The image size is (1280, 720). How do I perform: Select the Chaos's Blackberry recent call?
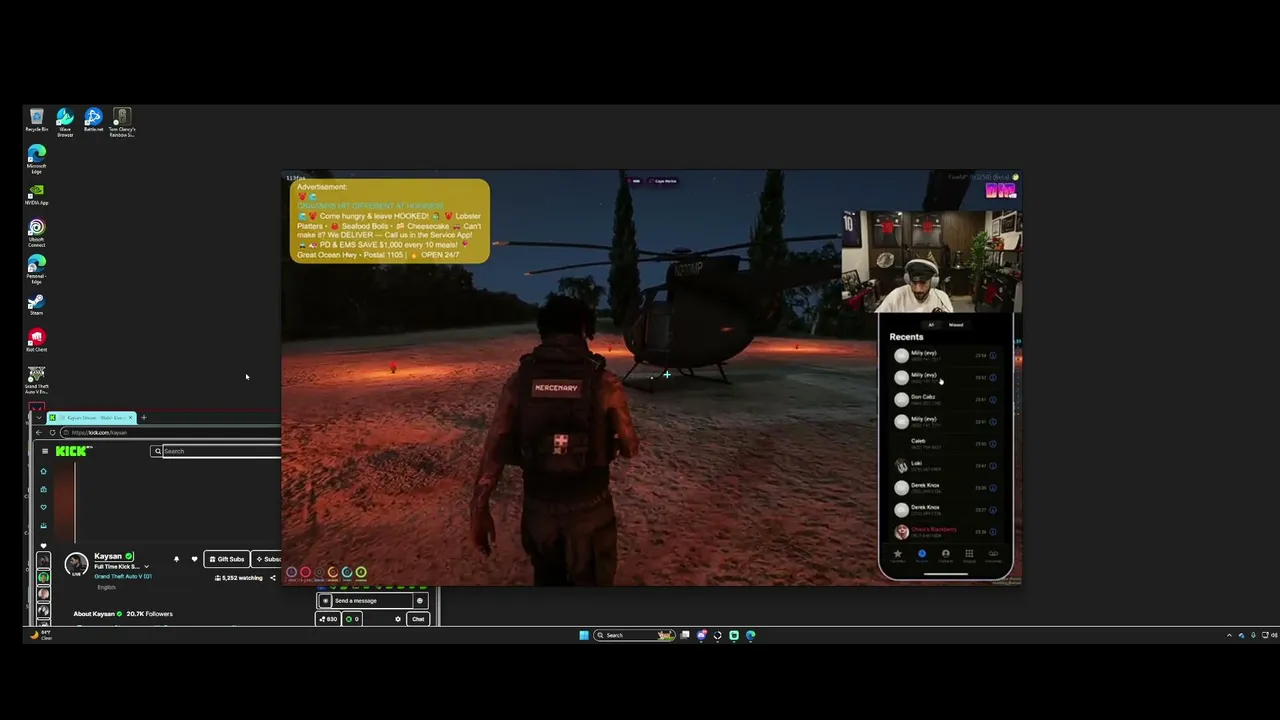pos(943,532)
